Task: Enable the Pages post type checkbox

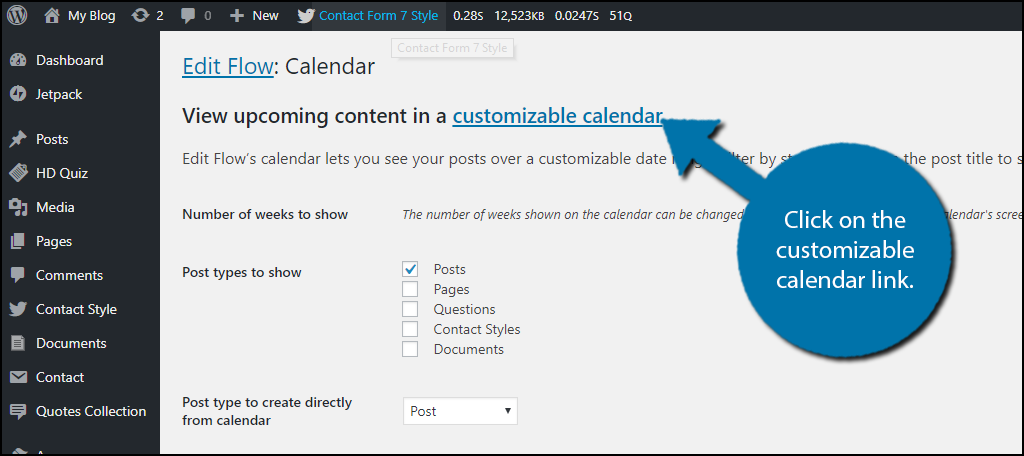Action: tap(410, 289)
